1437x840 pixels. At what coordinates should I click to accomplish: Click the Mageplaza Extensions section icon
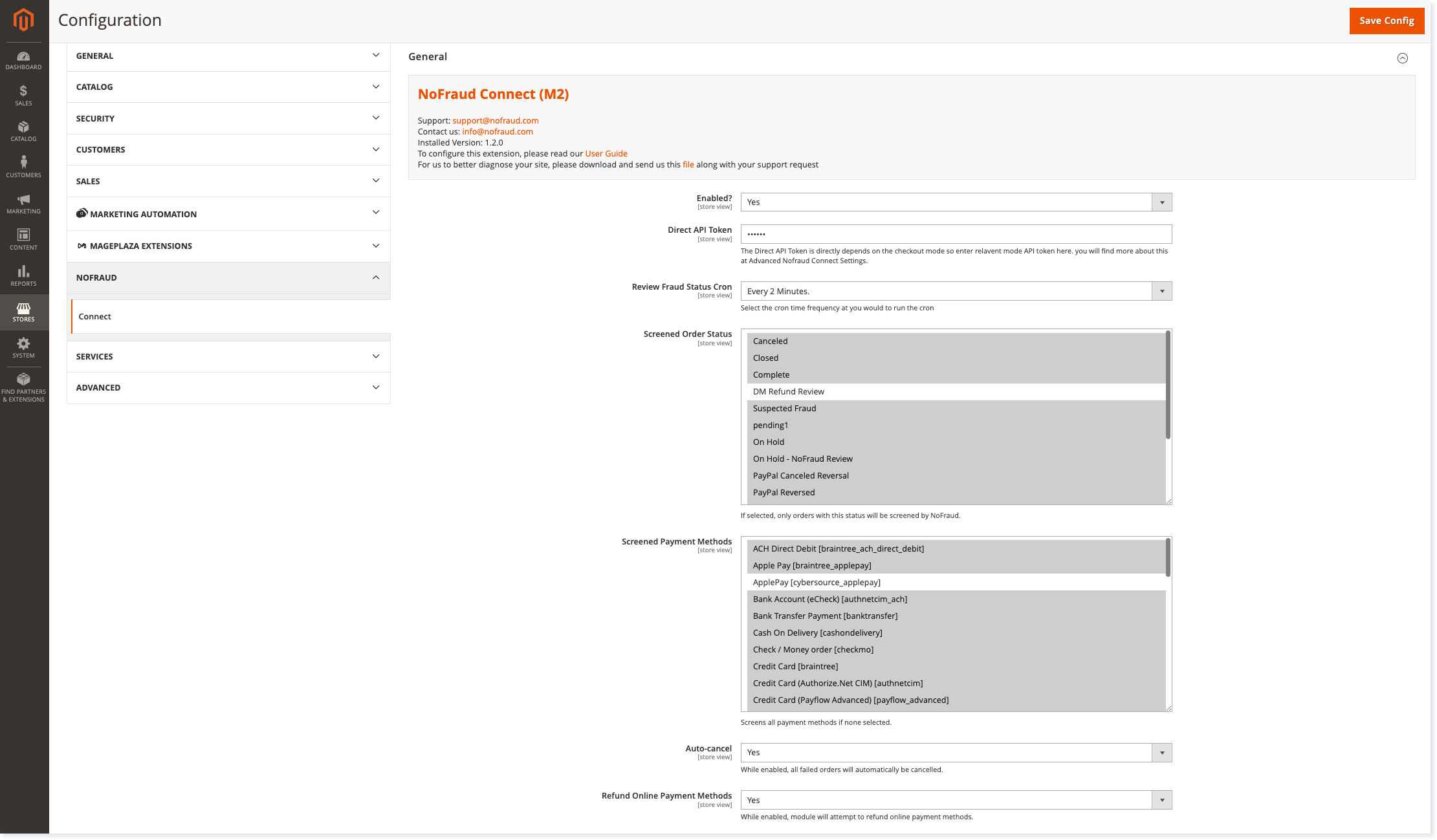click(x=82, y=246)
